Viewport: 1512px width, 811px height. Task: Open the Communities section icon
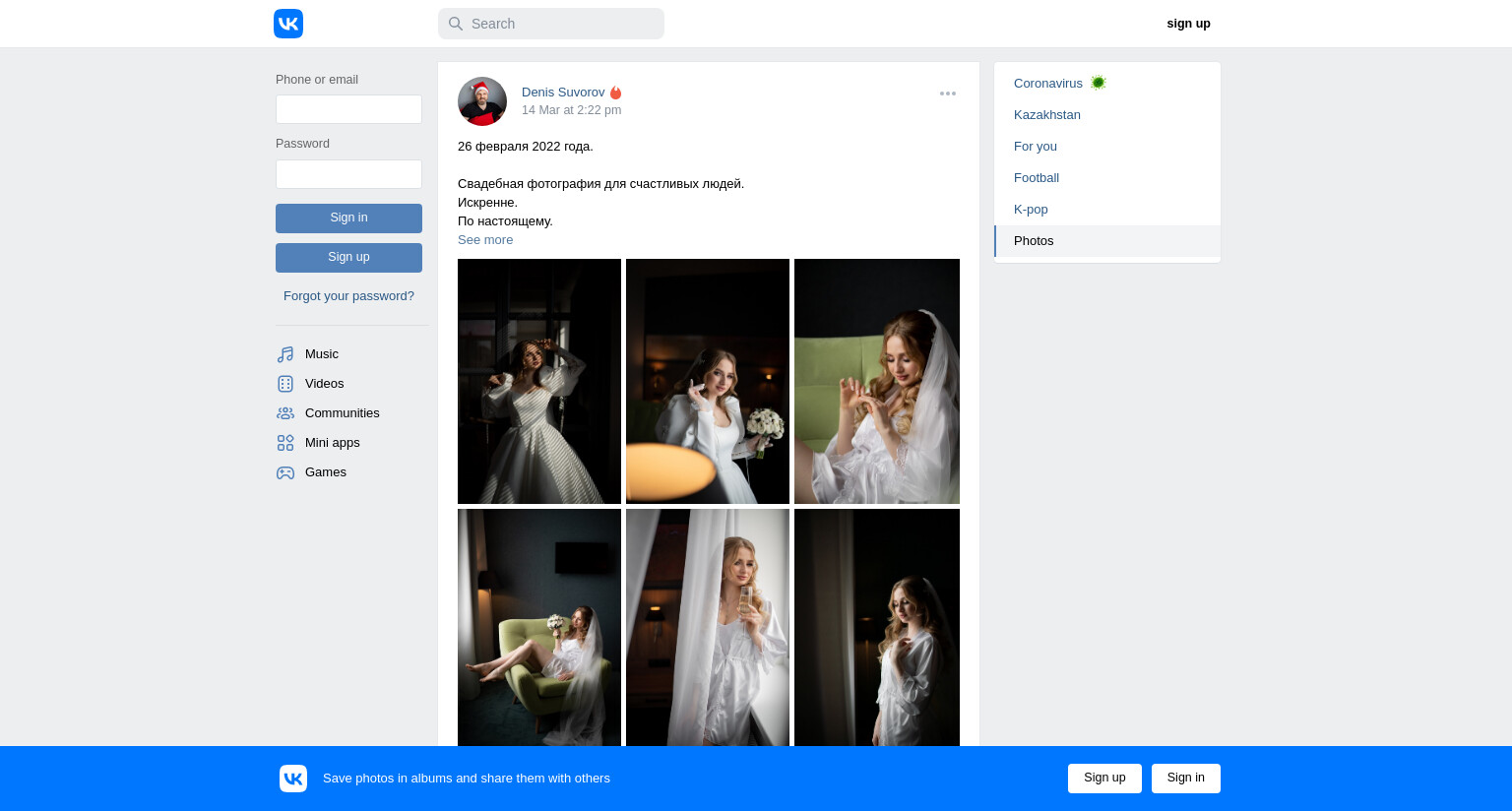point(285,413)
